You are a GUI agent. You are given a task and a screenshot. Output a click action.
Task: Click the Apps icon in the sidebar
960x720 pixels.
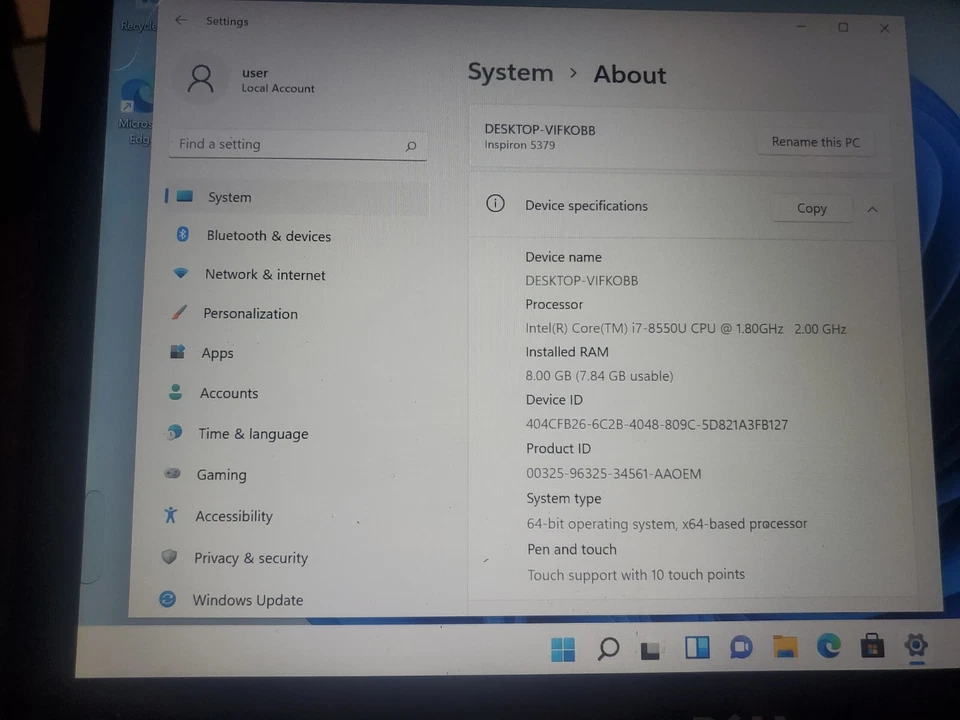tap(177, 351)
